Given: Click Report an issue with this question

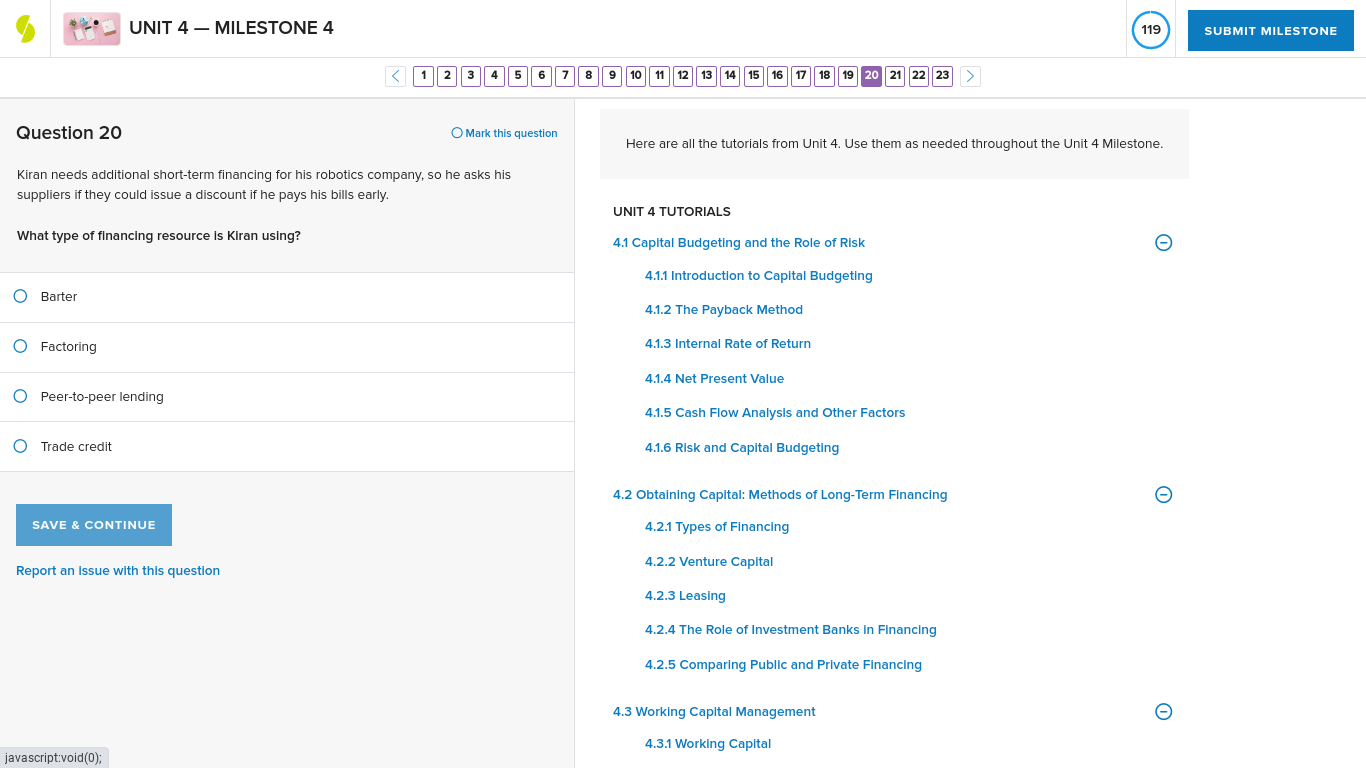Looking at the screenshot, I should coord(117,570).
